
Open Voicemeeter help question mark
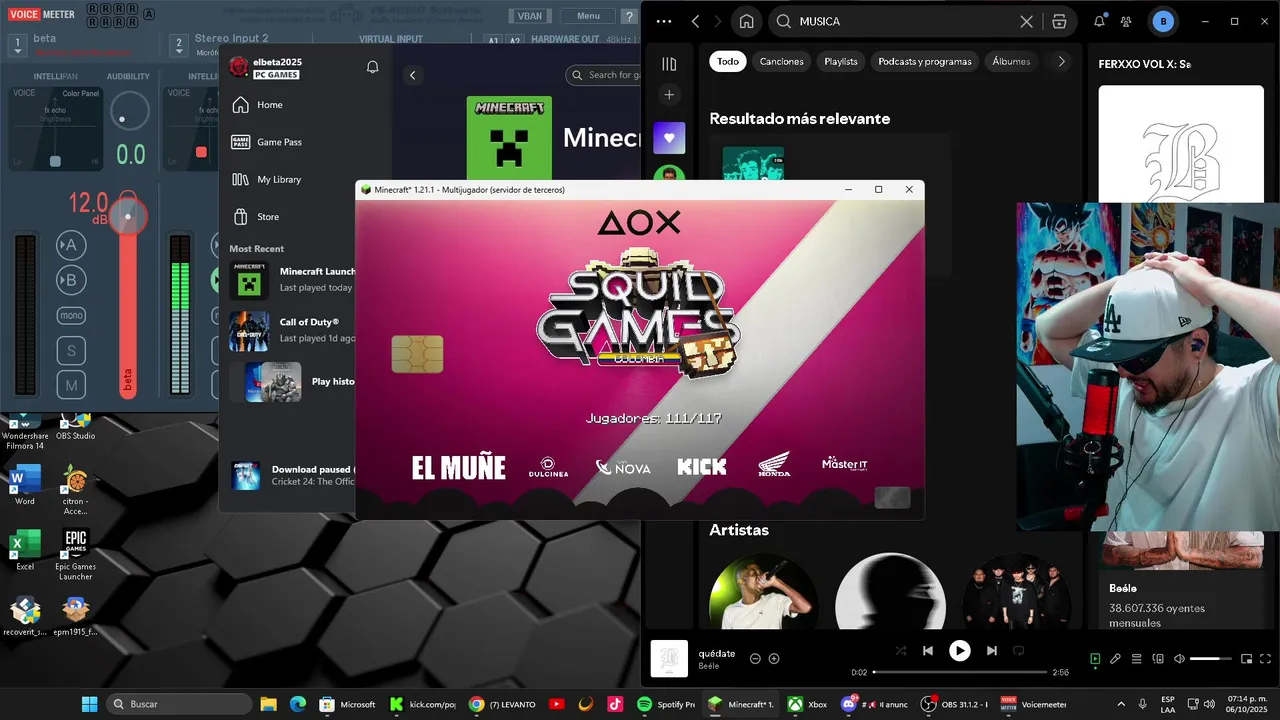click(629, 16)
